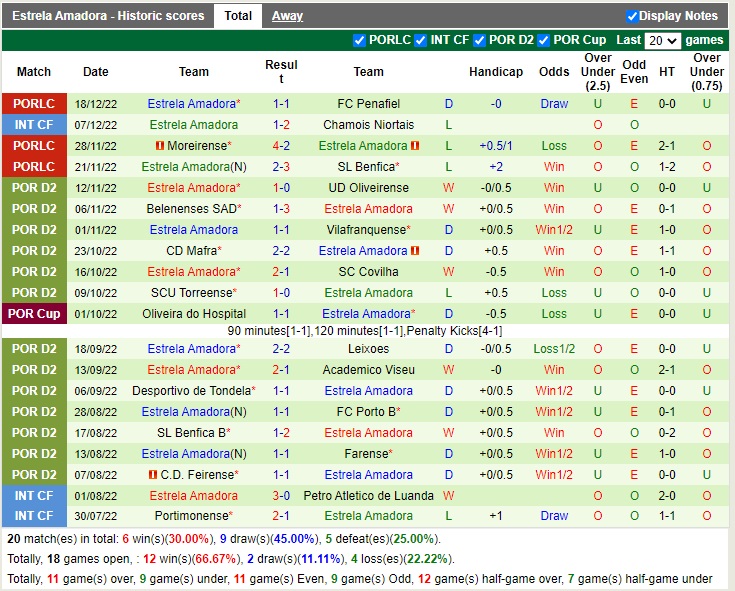The width and height of the screenshot is (735, 591).
Task: Open Petro Atletico de Luanda team link
Action: point(368,496)
